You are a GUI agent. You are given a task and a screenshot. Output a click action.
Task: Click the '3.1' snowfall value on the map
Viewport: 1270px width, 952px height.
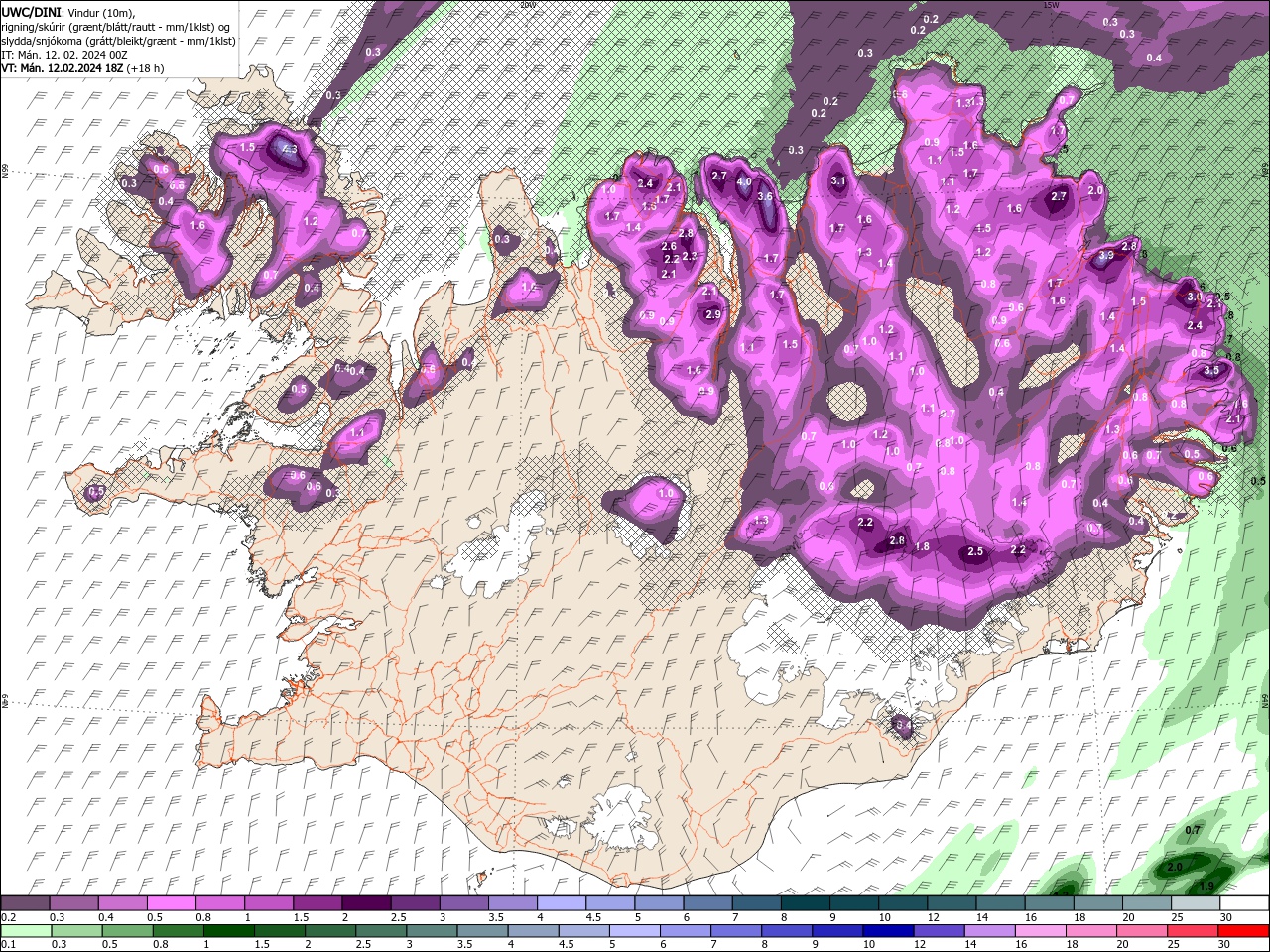tap(837, 180)
